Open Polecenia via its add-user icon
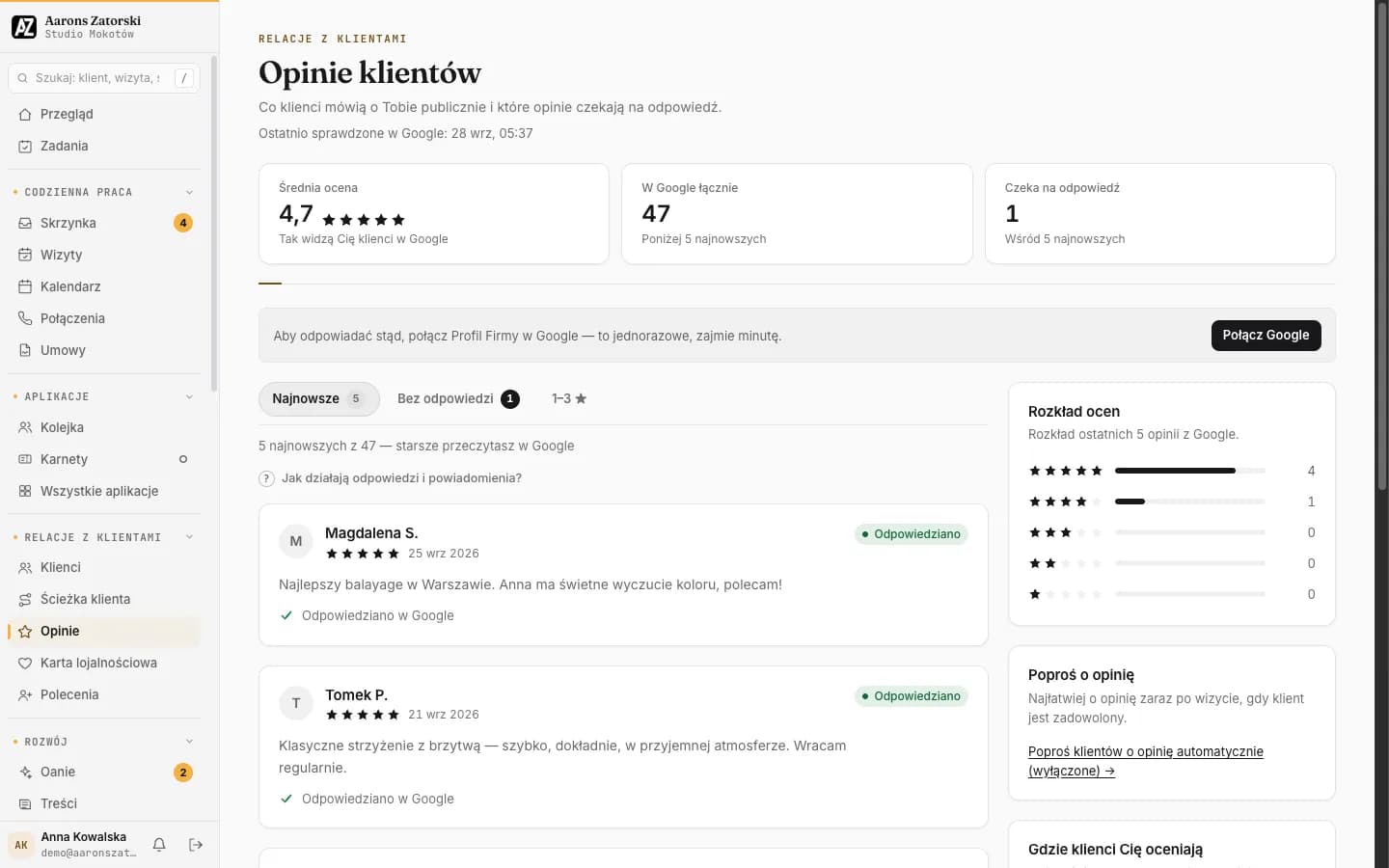1389x868 pixels. (x=25, y=694)
